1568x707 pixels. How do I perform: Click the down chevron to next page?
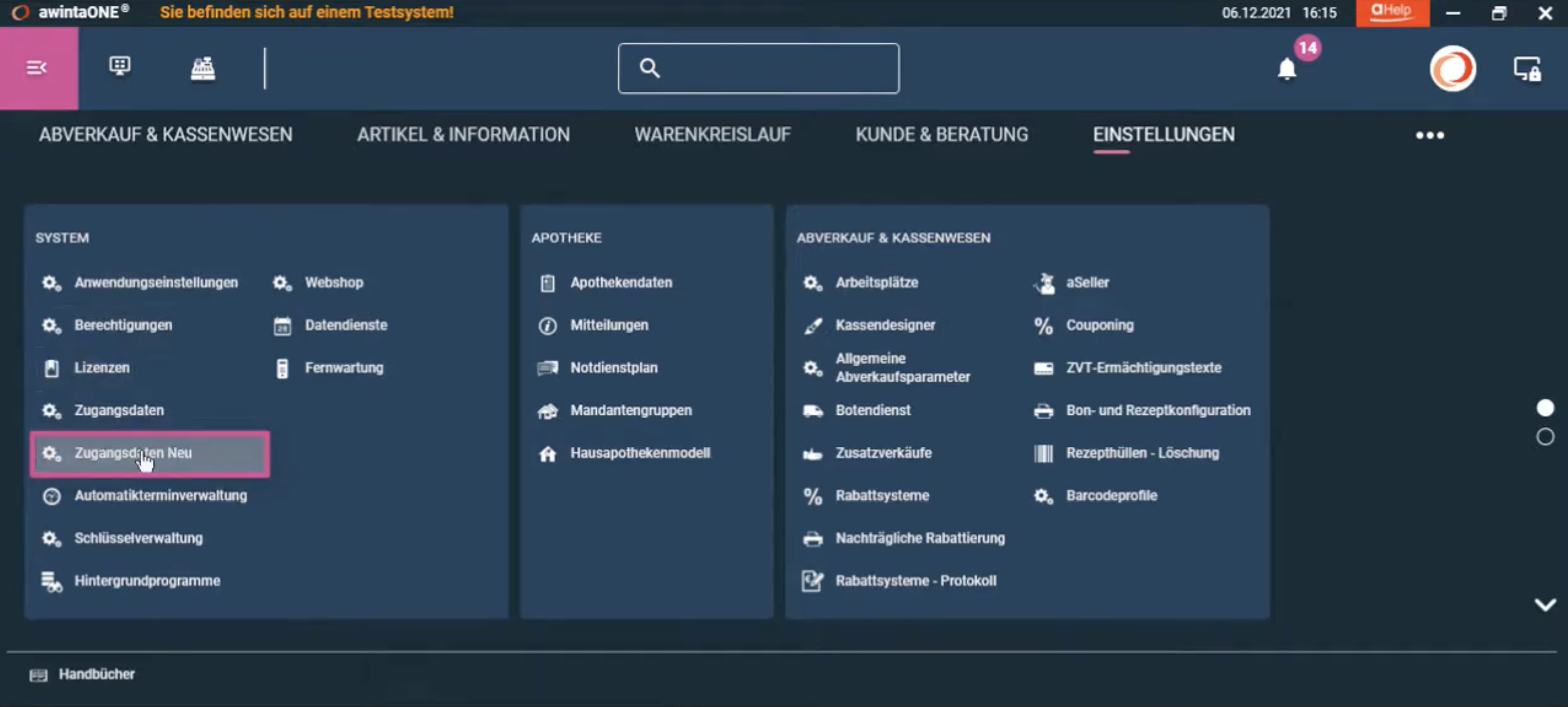click(x=1545, y=604)
